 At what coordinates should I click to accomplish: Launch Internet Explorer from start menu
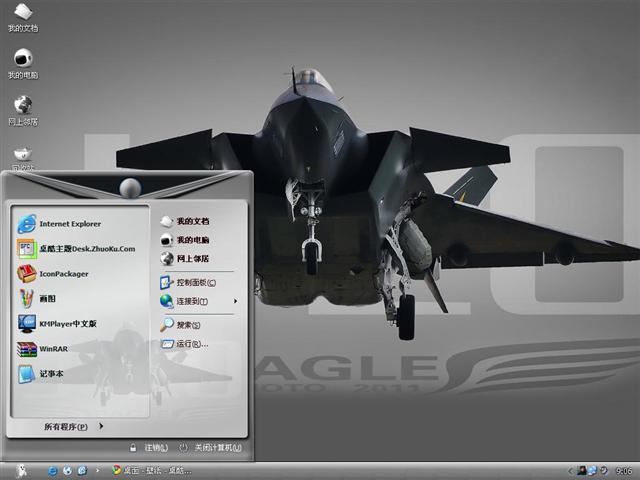coord(59,224)
